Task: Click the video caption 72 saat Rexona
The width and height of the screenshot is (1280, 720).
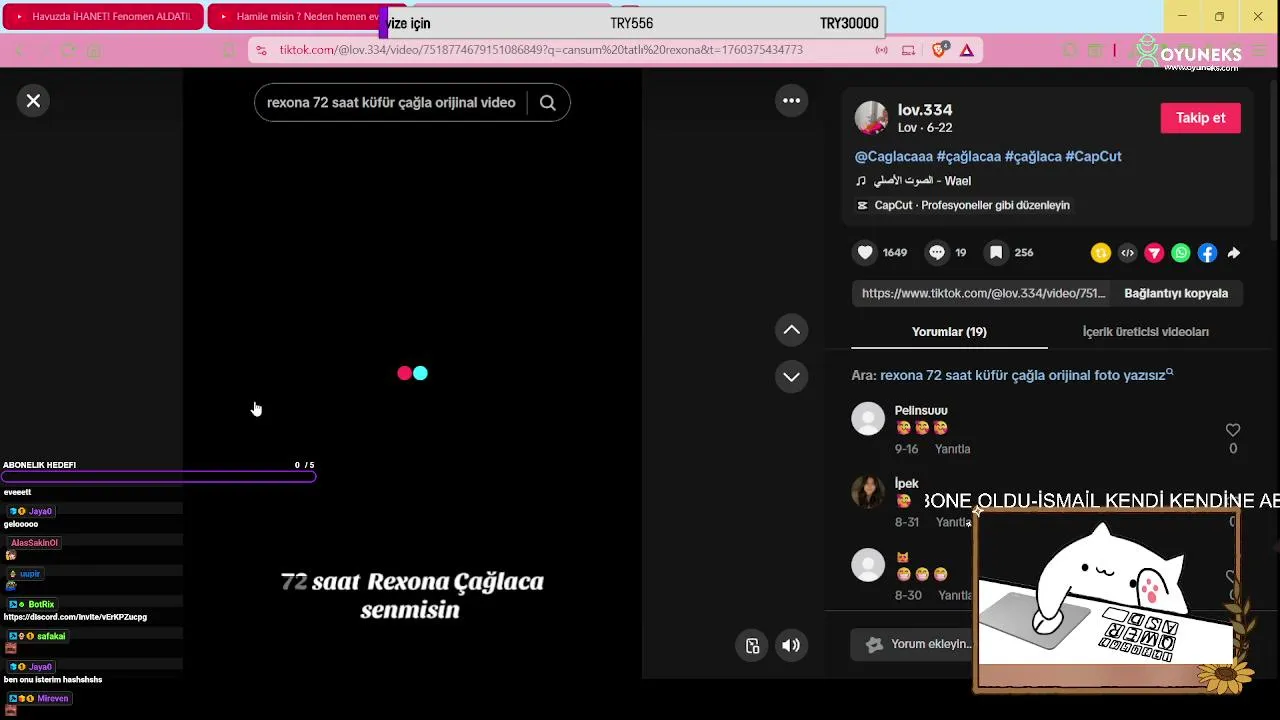Action: pos(411,595)
